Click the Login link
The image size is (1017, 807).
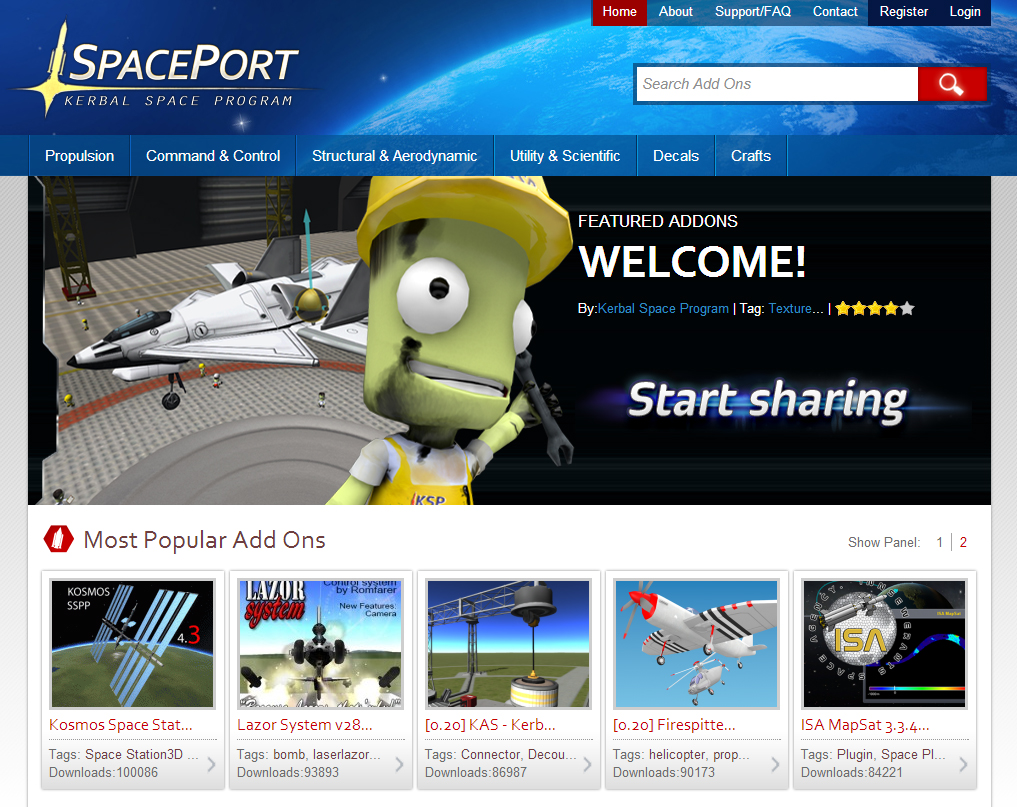click(x=965, y=12)
